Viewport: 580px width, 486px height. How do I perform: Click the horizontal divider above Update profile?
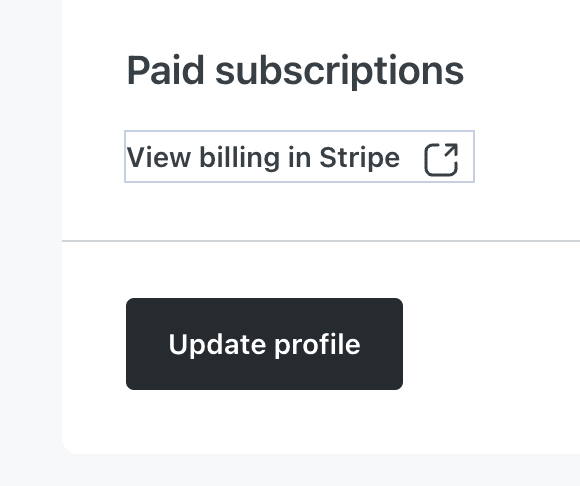[x=321, y=241]
